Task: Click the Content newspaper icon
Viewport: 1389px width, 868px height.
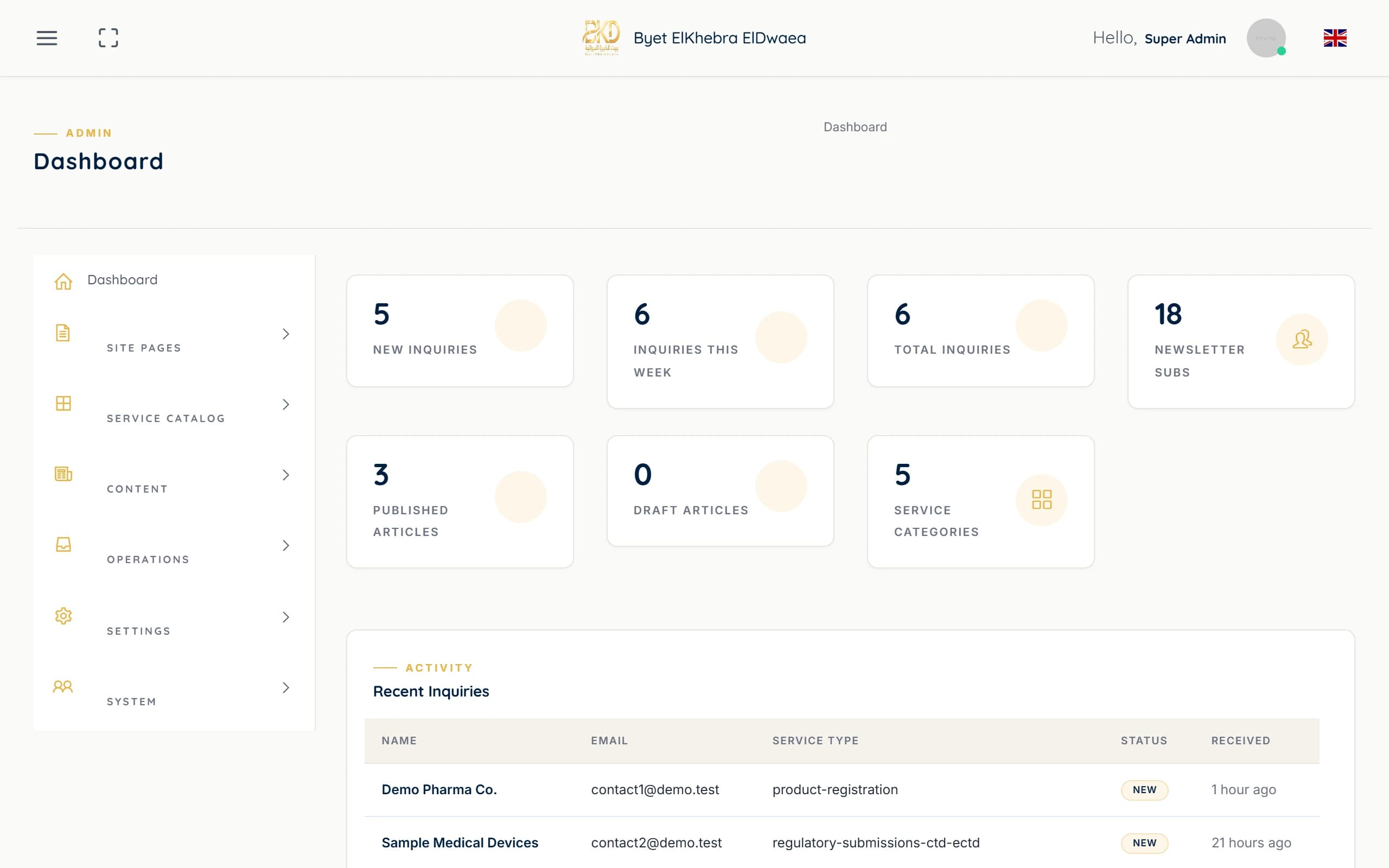Action: click(63, 474)
